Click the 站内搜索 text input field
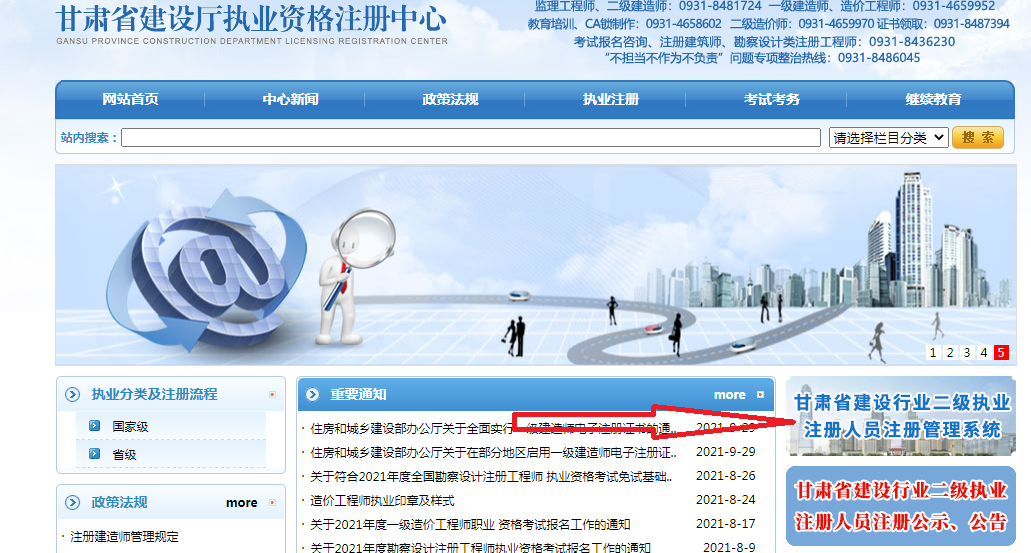The image size is (1031, 553). pos(470,138)
